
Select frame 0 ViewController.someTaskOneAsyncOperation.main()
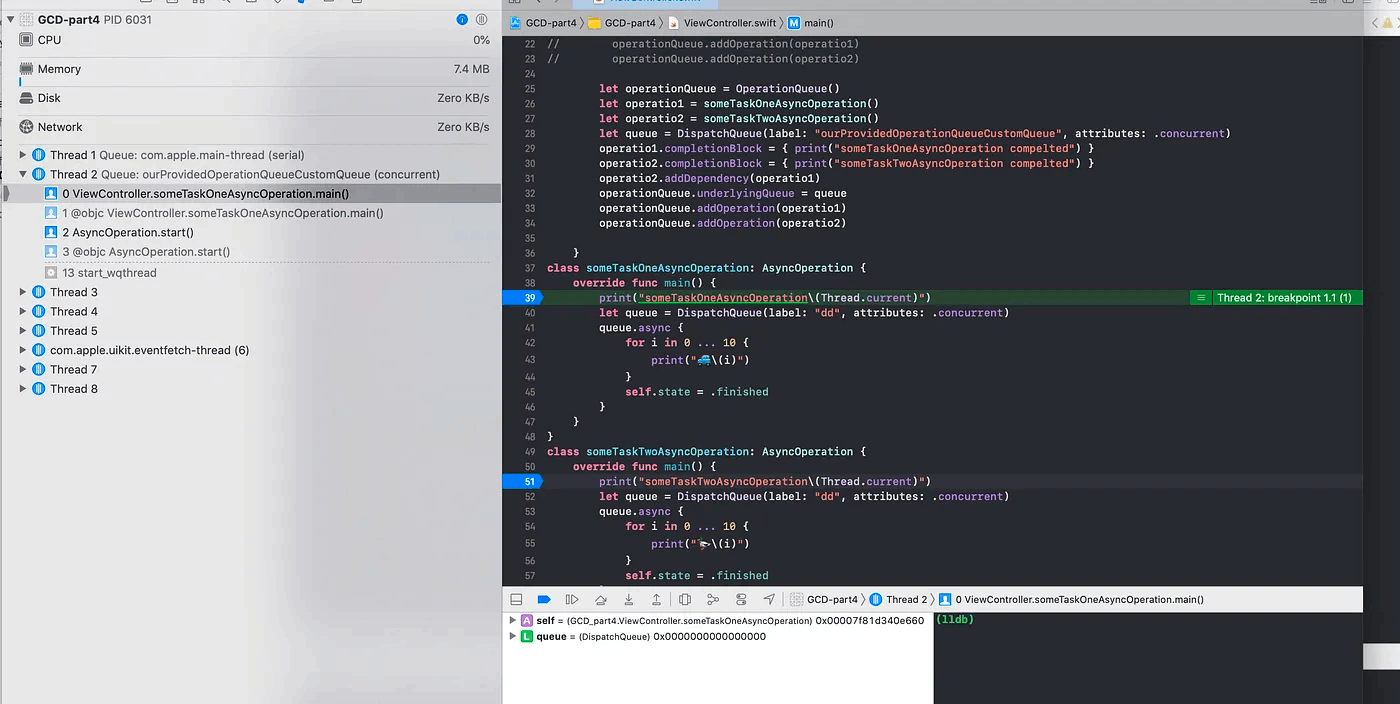click(x=250, y=194)
